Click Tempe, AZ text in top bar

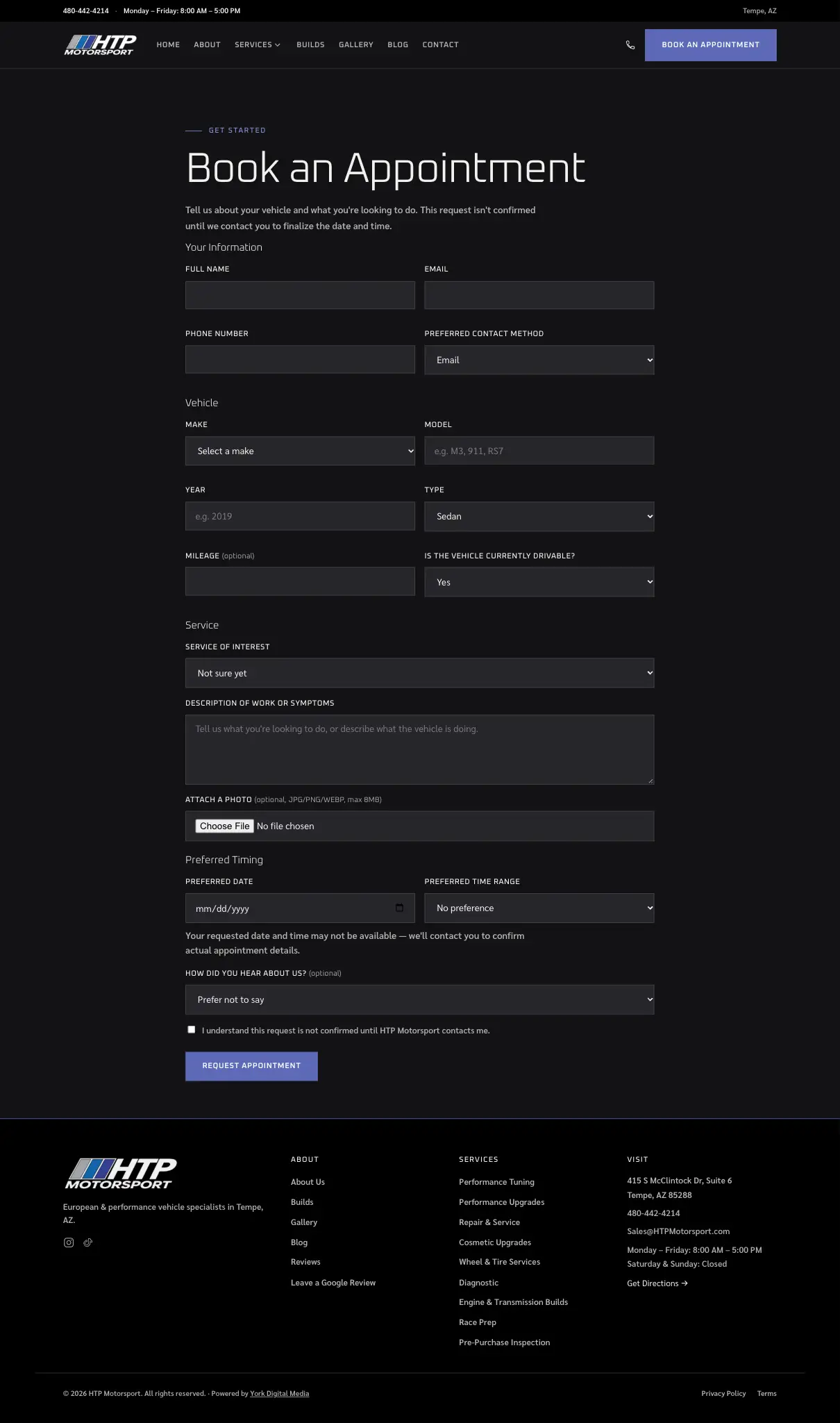[x=759, y=11]
